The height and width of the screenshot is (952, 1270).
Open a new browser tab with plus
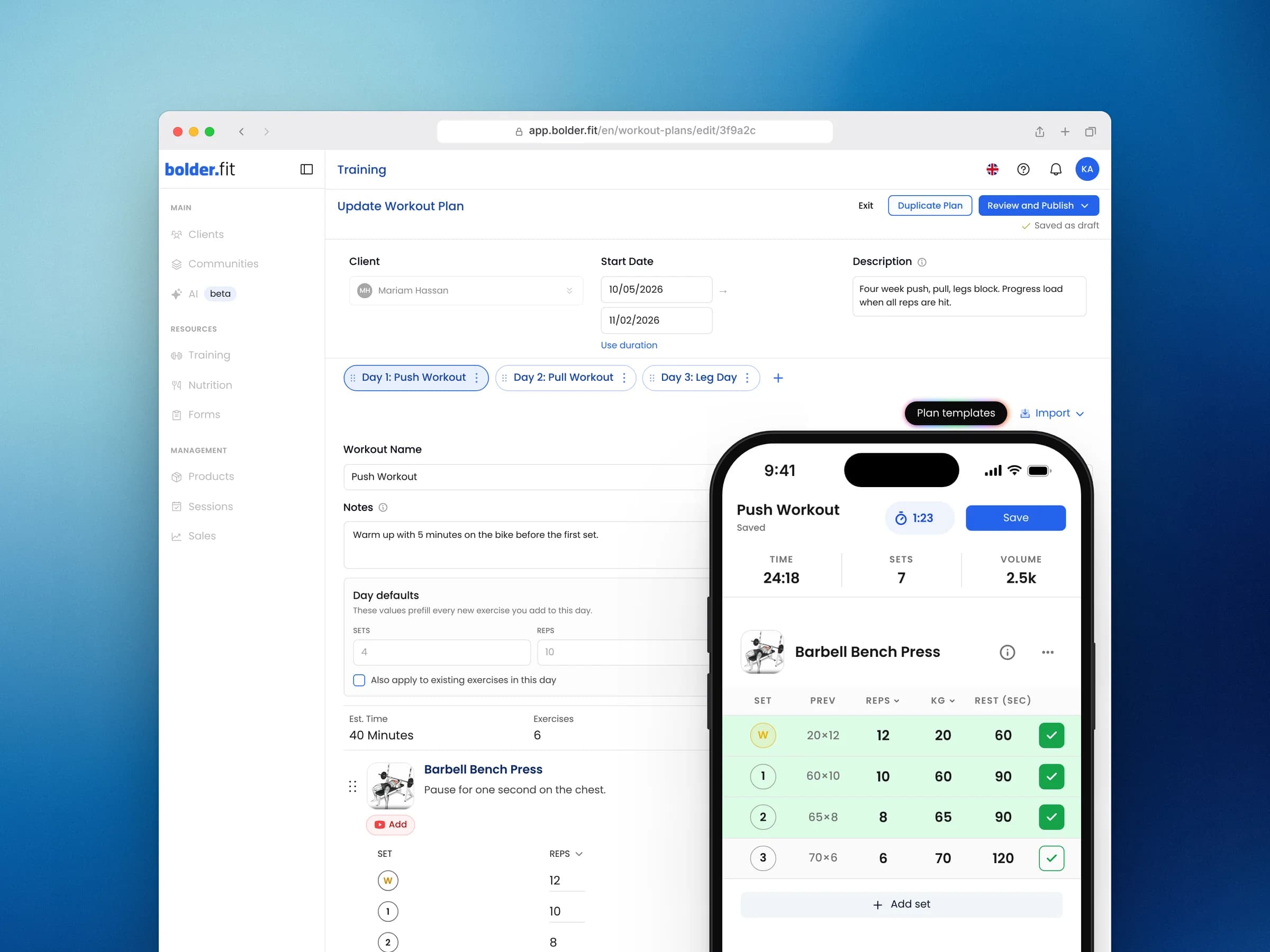1065,132
